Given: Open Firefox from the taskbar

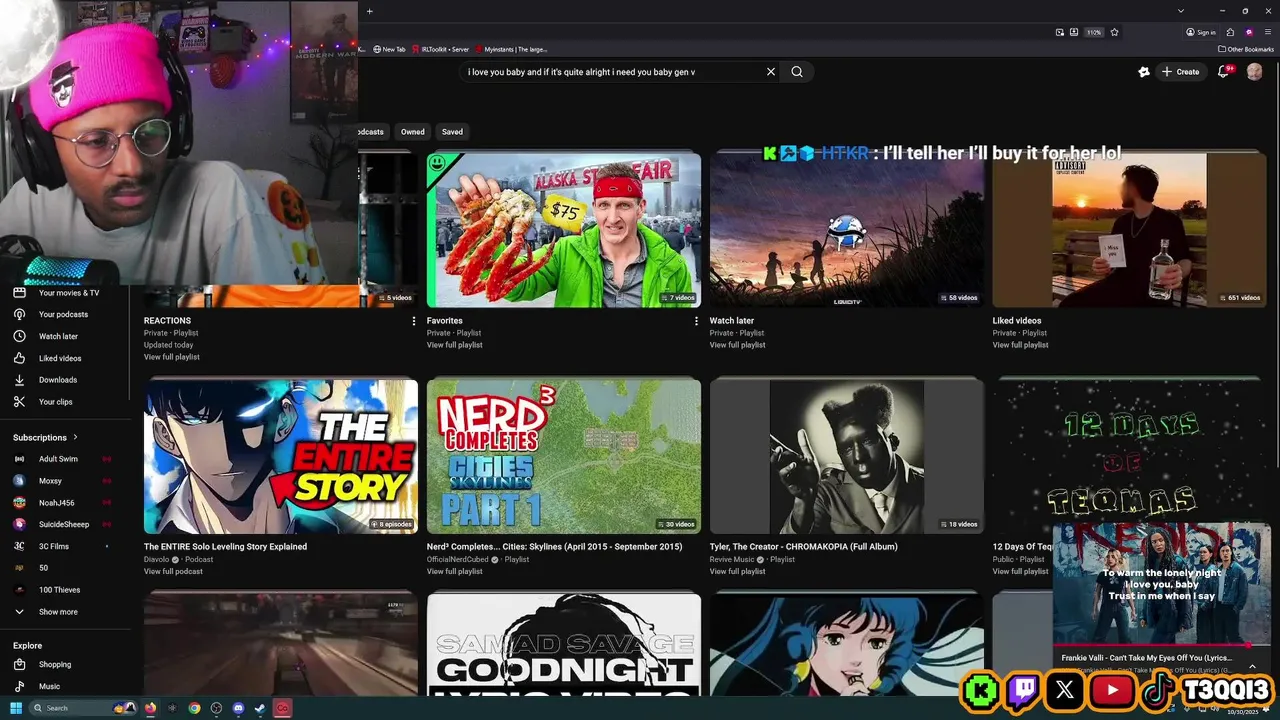Looking at the screenshot, I should pos(151,708).
